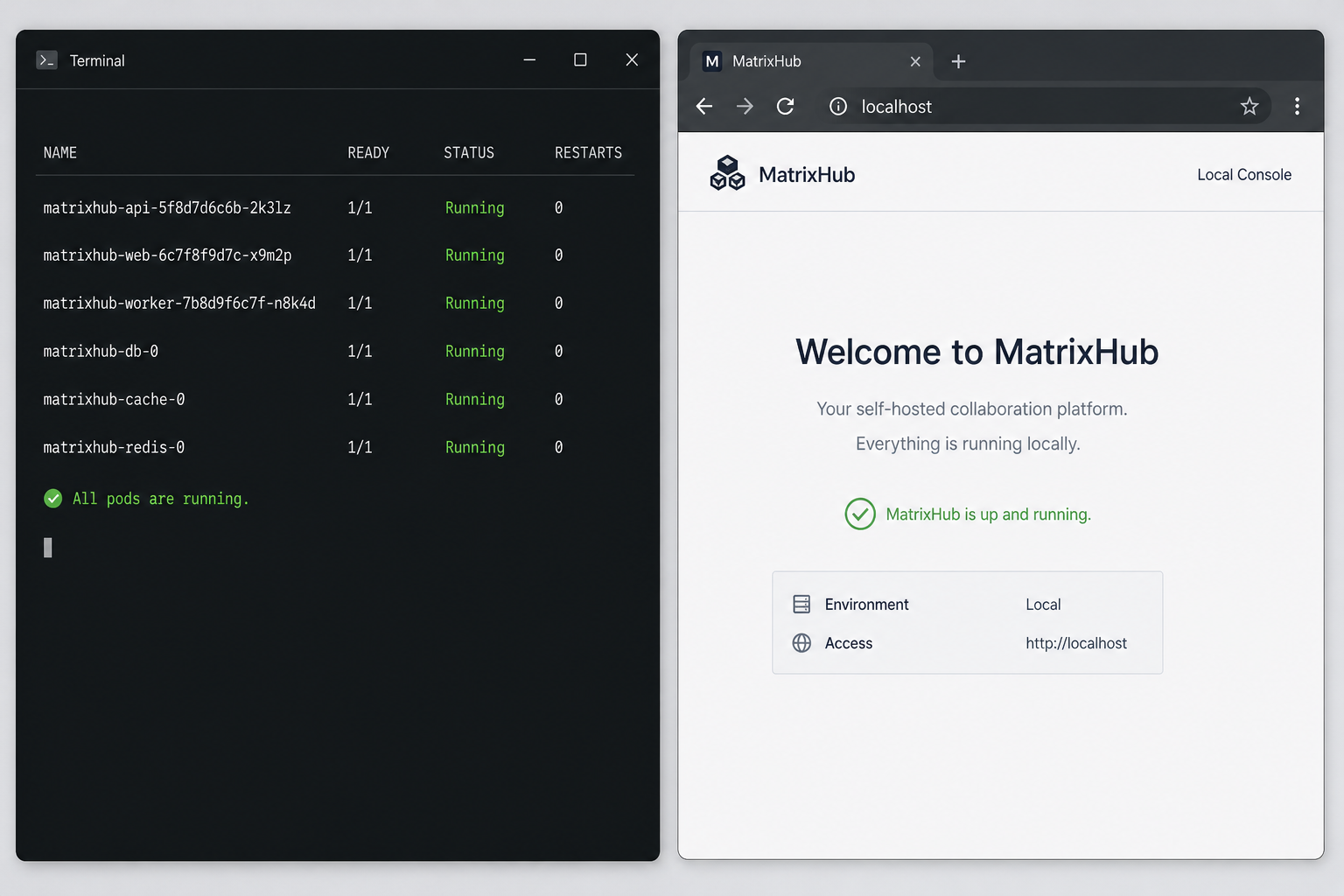1344x896 pixels.
Task: Click the Environment server icon
Action: [x=801, y=605]
